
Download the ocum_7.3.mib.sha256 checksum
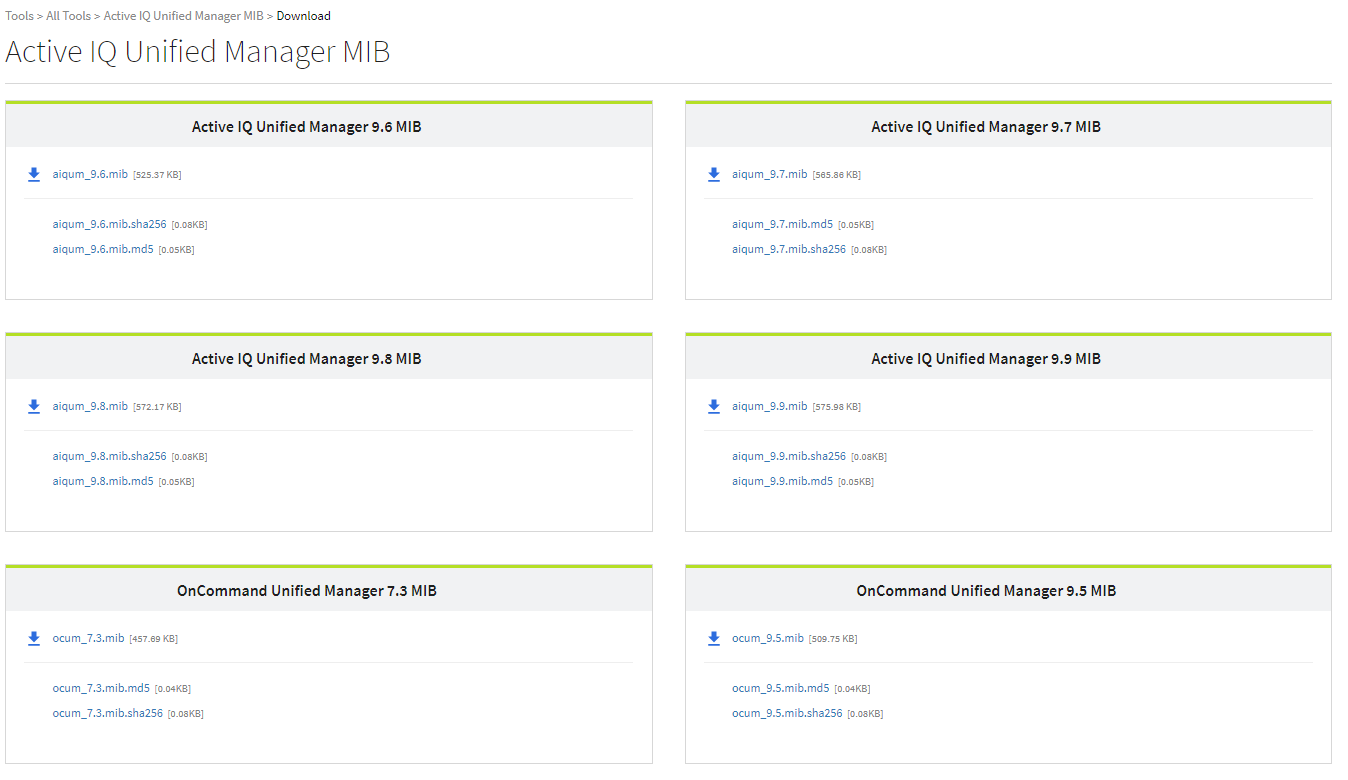coord(107,713)
